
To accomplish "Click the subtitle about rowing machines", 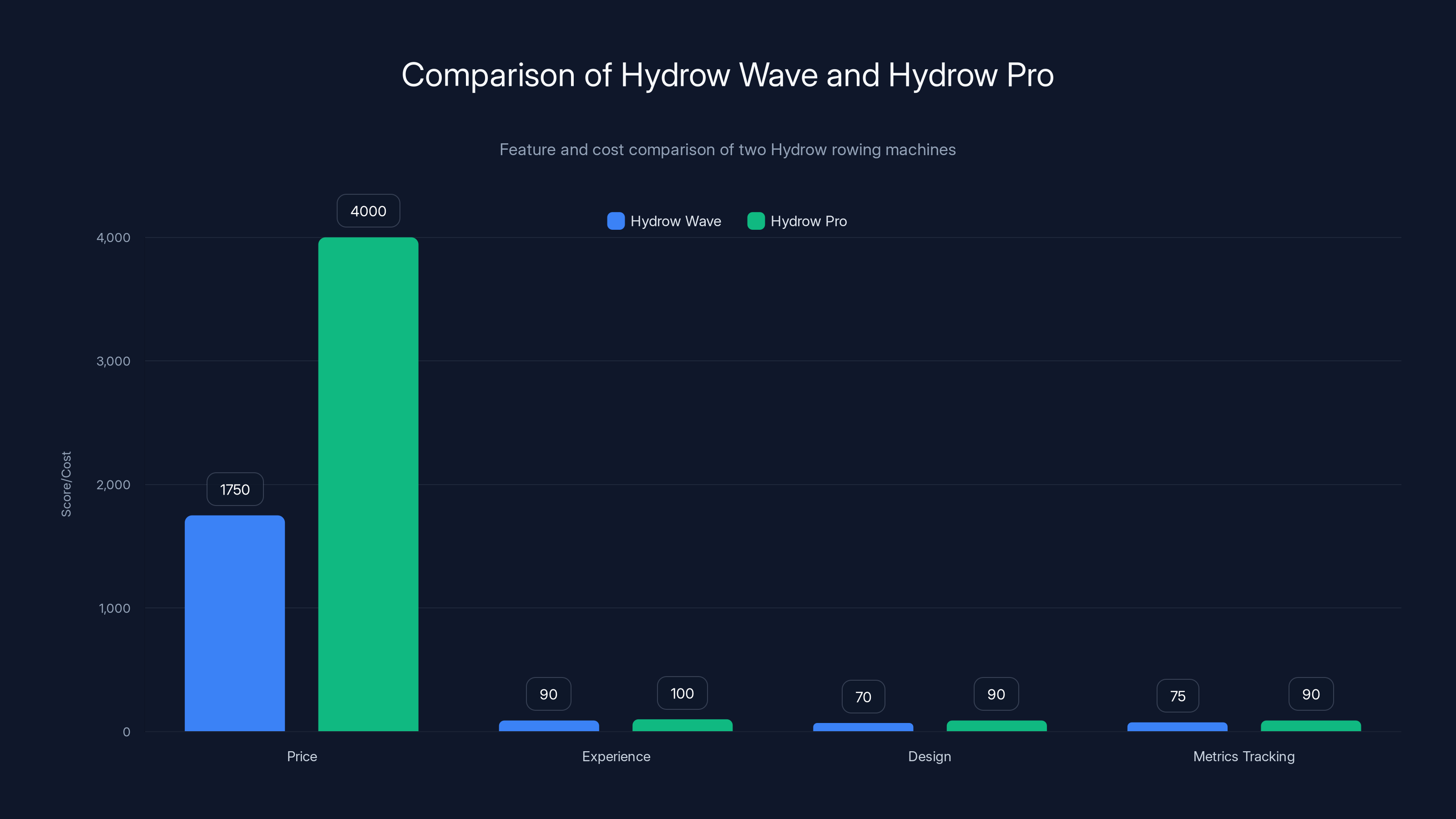I will pyautogui.click(x=728, y=149).
